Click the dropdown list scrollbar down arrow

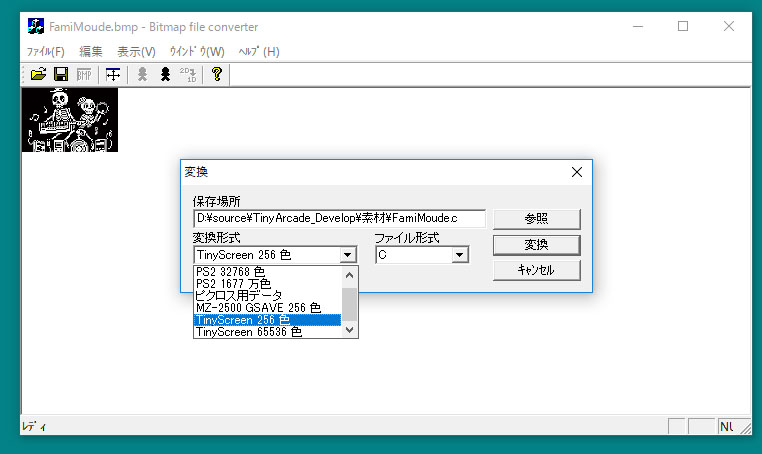coord(349,331)
